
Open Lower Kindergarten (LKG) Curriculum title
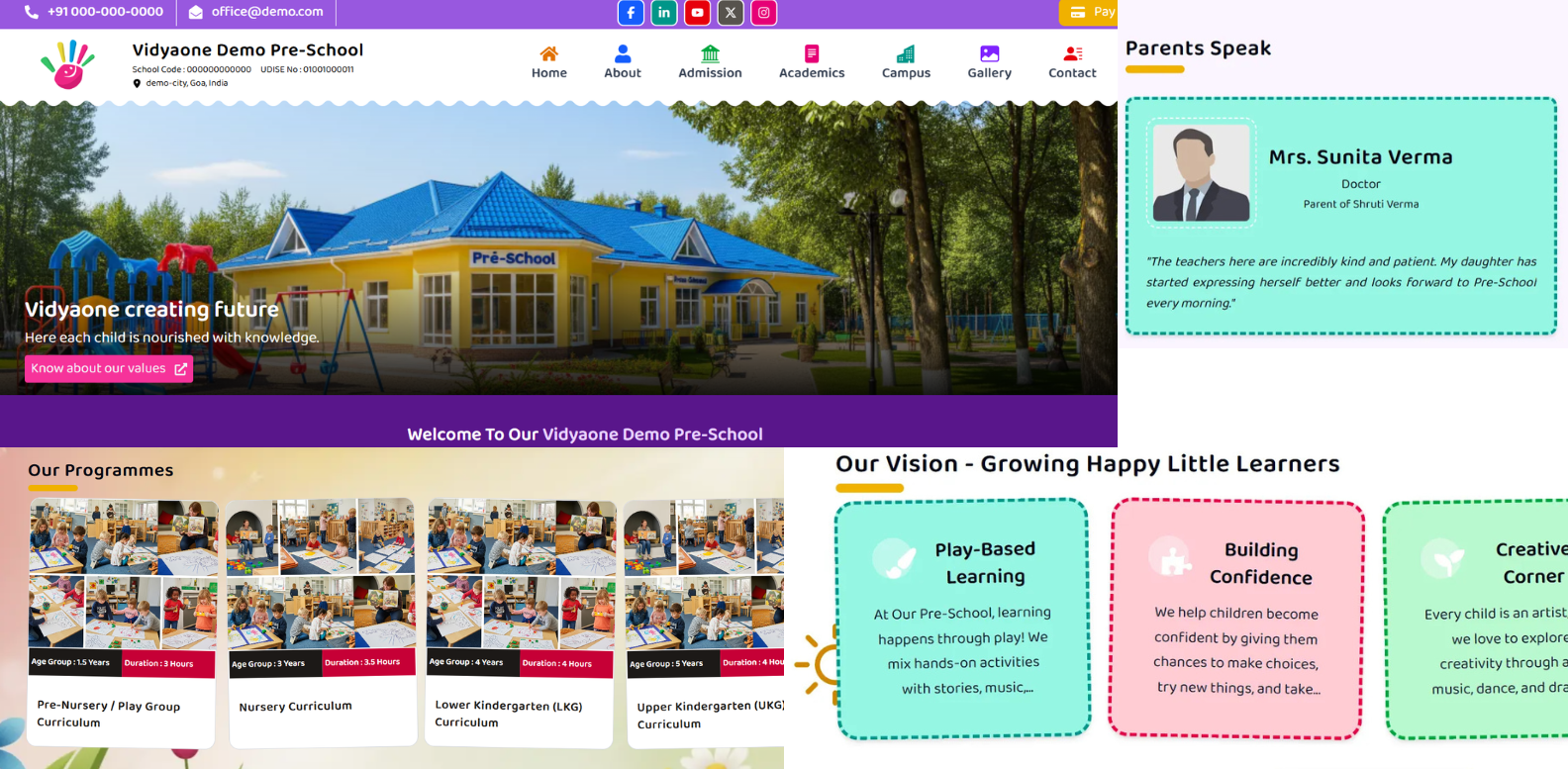(509, 714)
